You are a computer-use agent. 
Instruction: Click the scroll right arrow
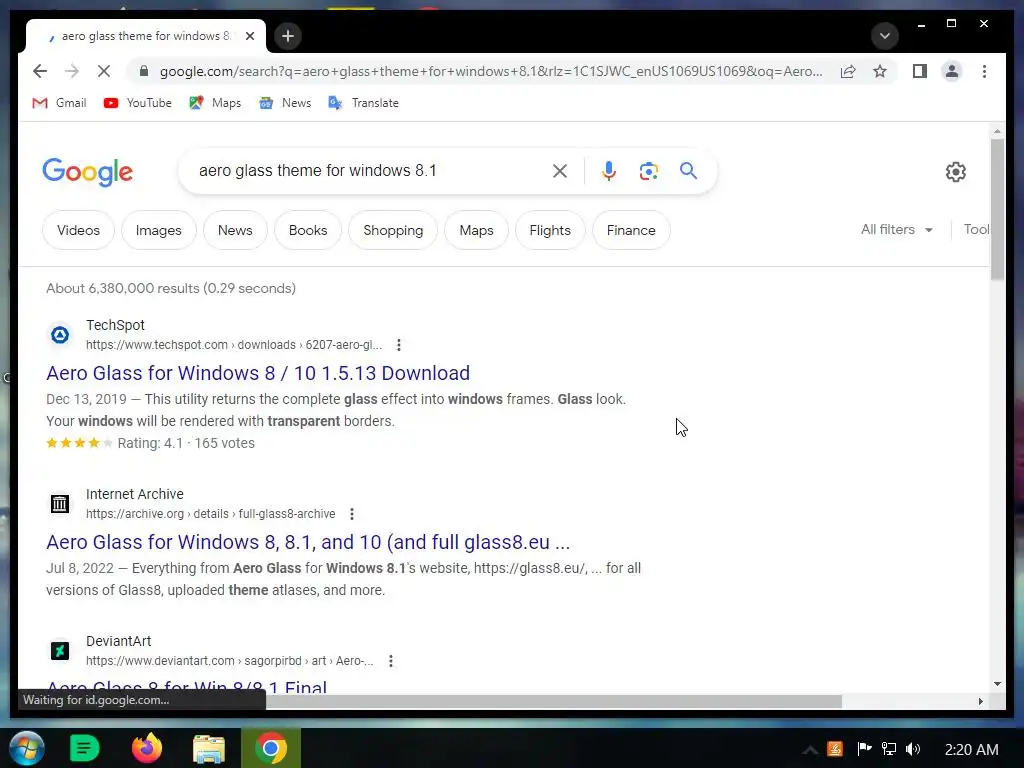pos(980,701)
